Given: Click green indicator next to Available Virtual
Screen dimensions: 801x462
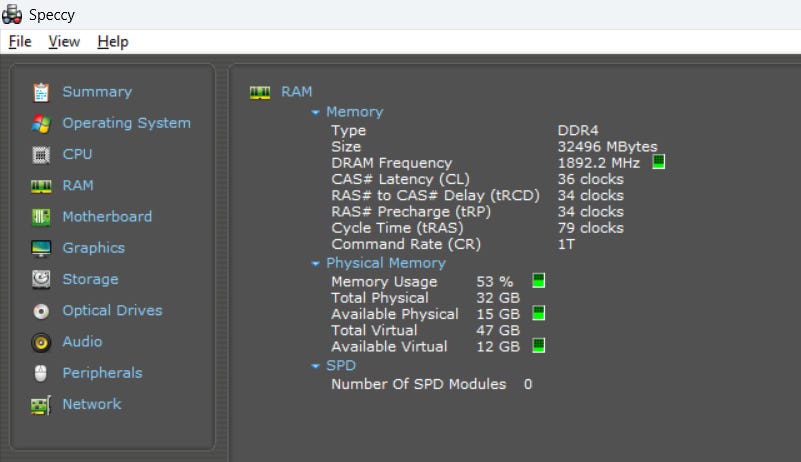Looking at the screenshot, I should click(x=538, y=345).
